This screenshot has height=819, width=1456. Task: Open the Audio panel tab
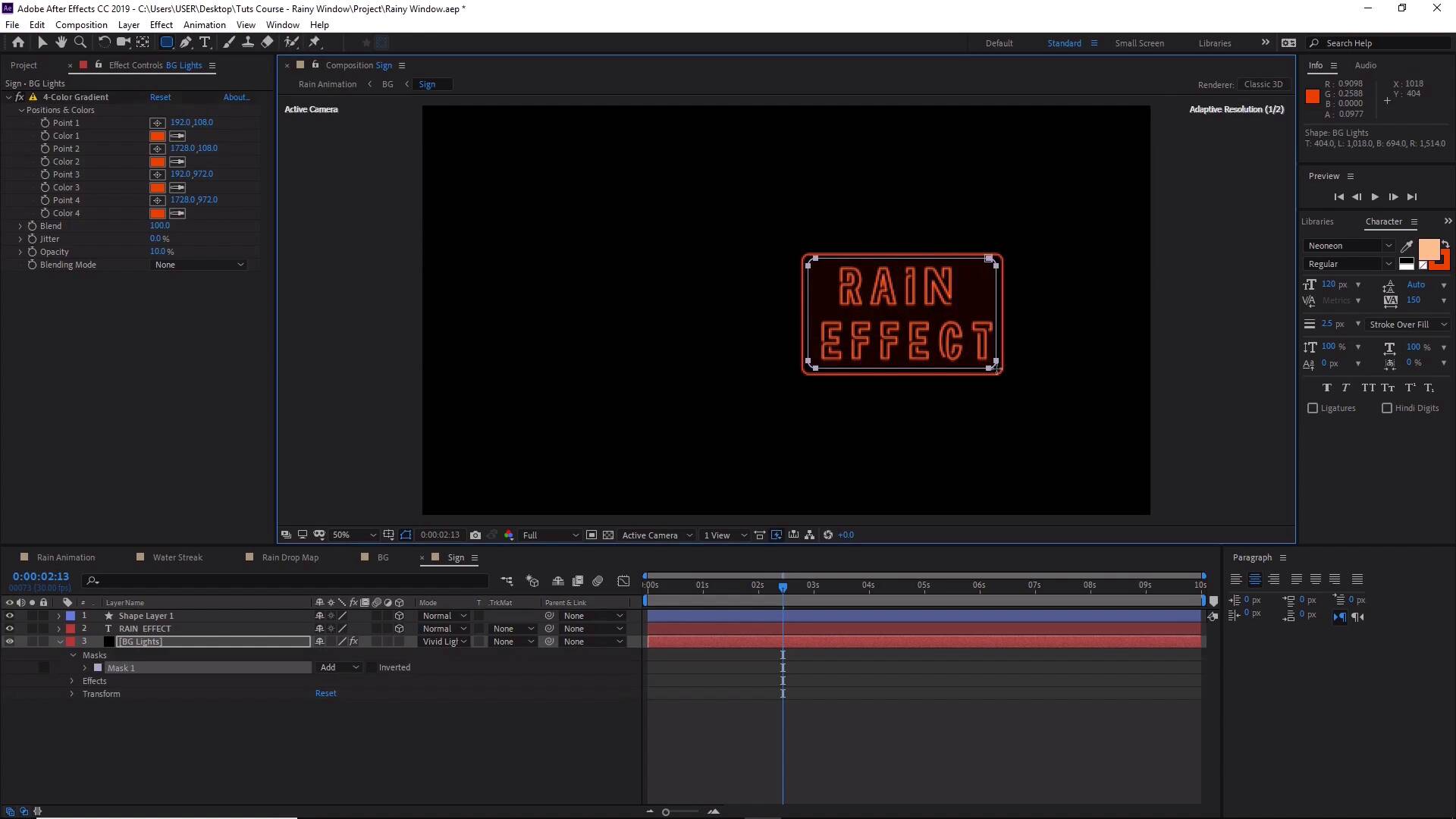[x=1365, y=65]
